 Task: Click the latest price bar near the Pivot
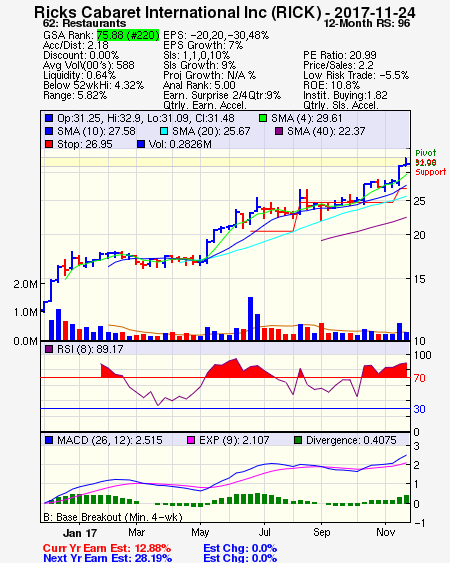(406, 162)
